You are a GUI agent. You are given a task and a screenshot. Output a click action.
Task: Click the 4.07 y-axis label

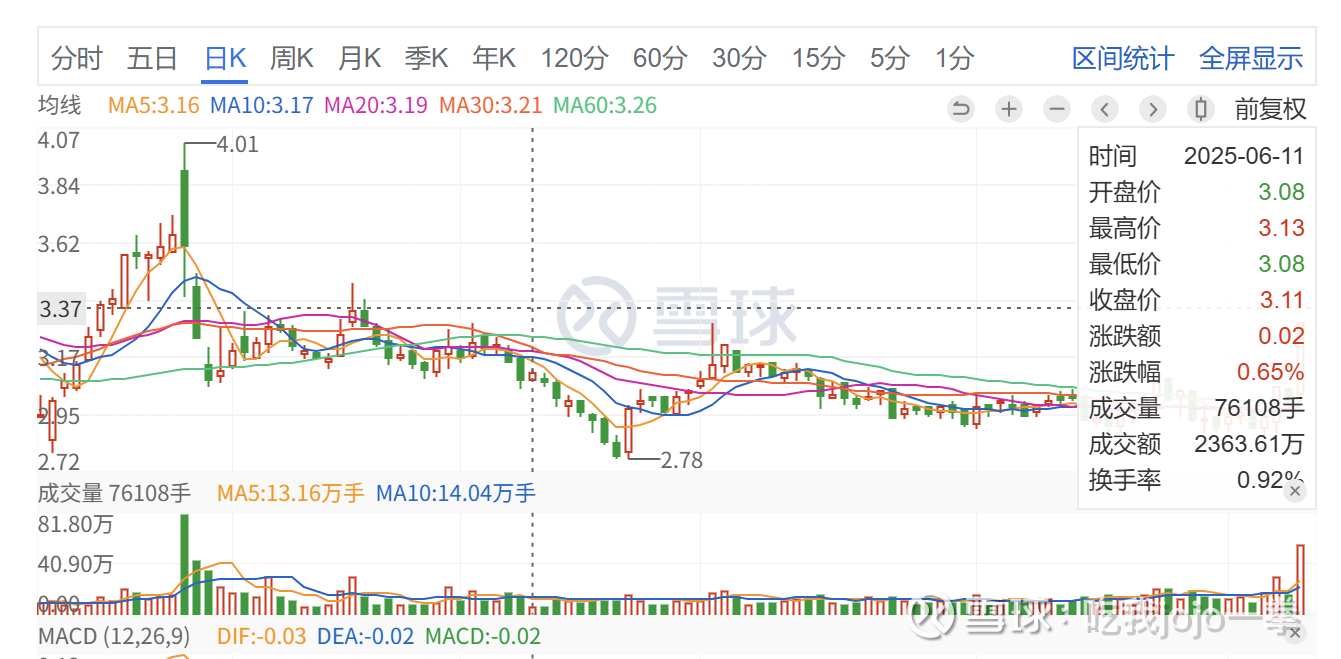pos(59,140)
